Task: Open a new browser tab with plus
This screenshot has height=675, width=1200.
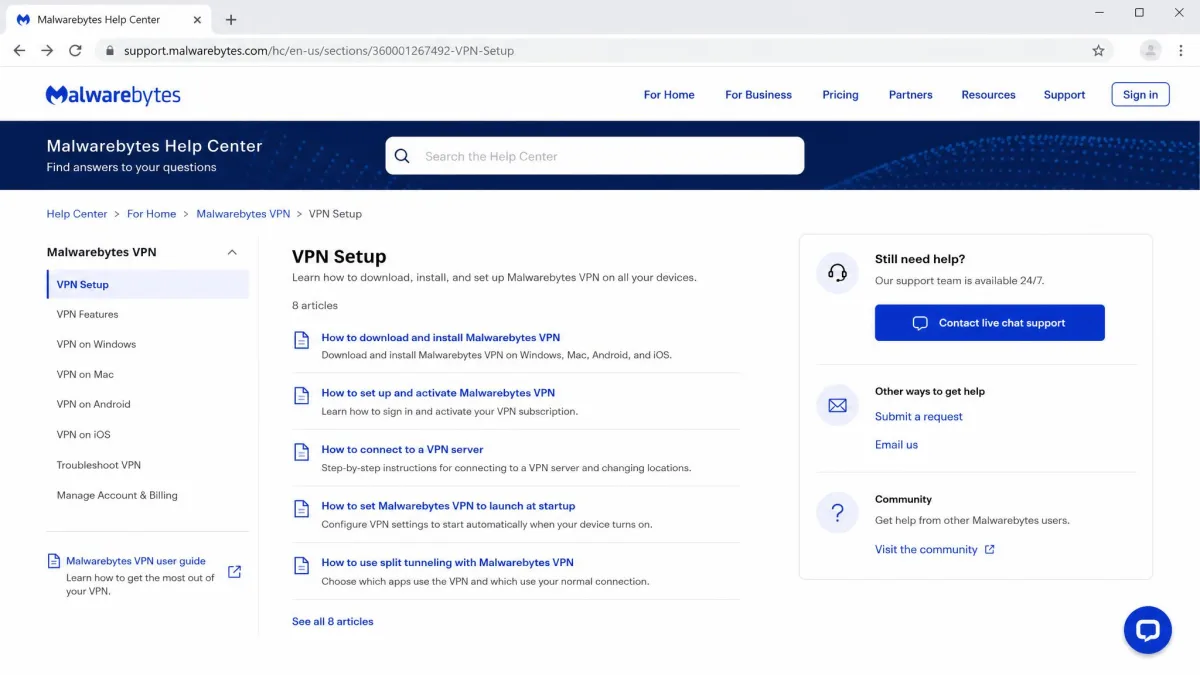Action: [x=231, y=20]
